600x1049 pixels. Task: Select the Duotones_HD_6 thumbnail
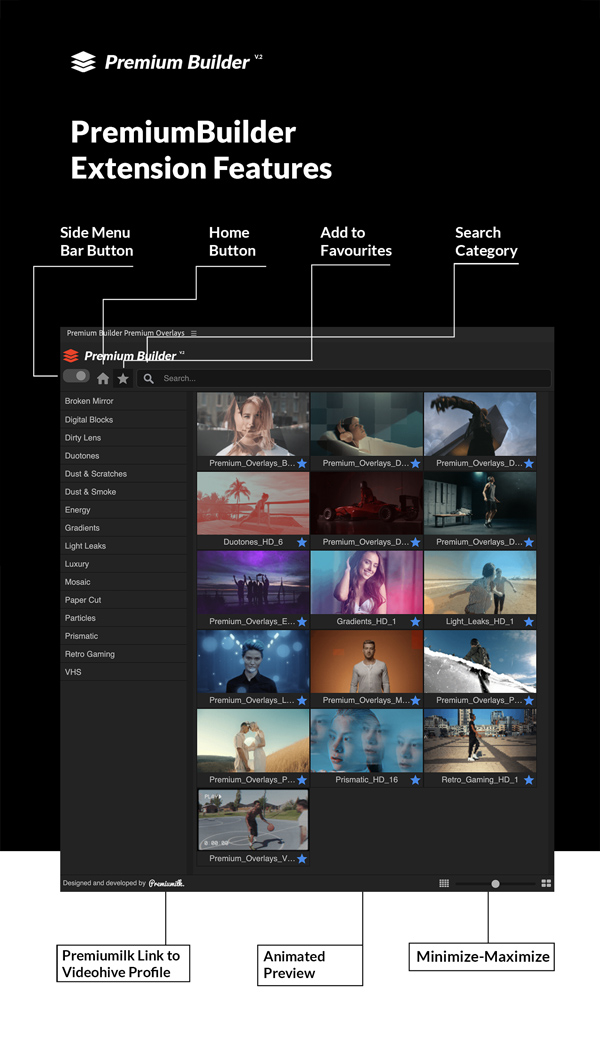(253, 504)
